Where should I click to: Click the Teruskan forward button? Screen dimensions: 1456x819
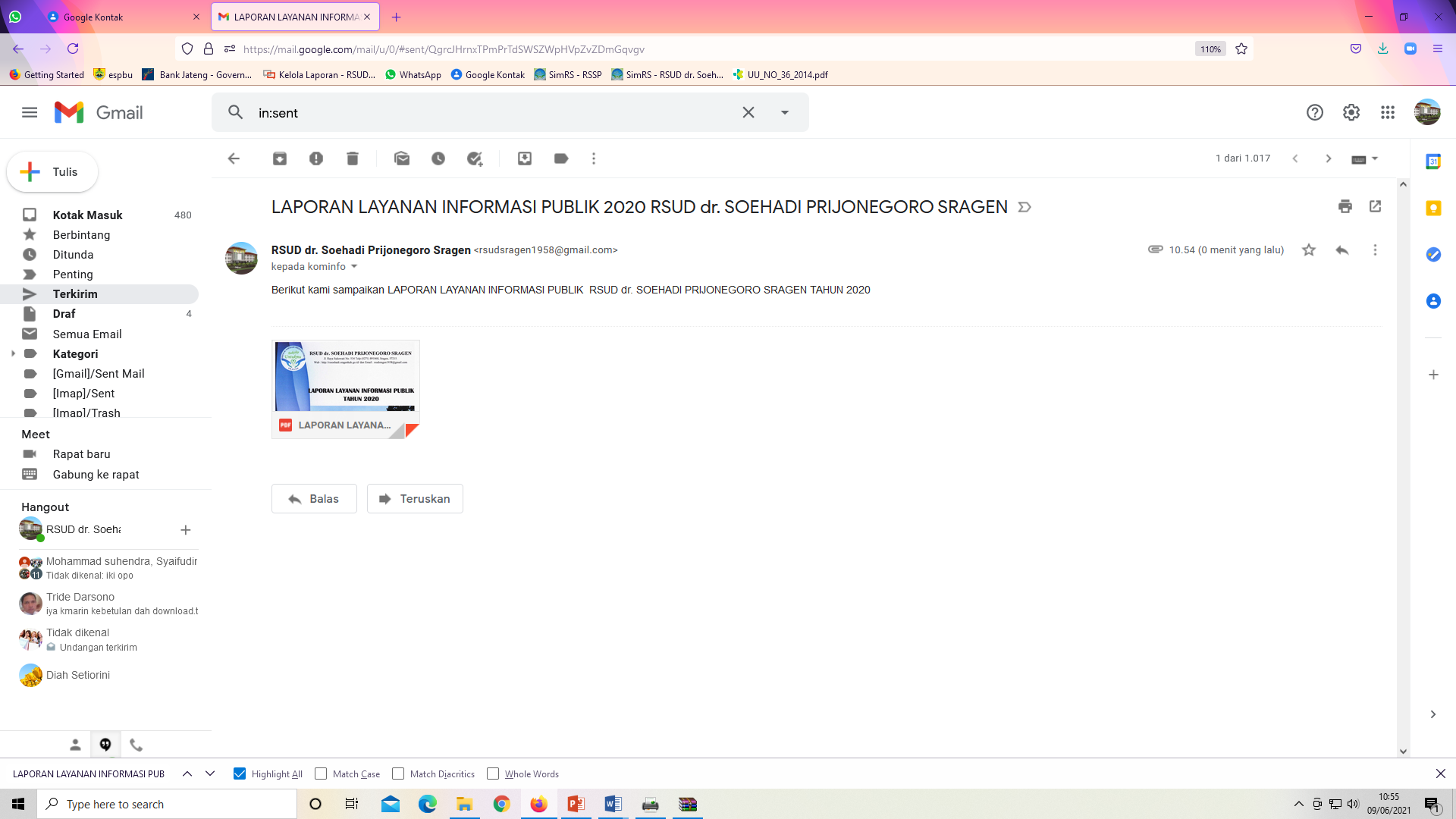pyautogui.click(x=415, y=499)
